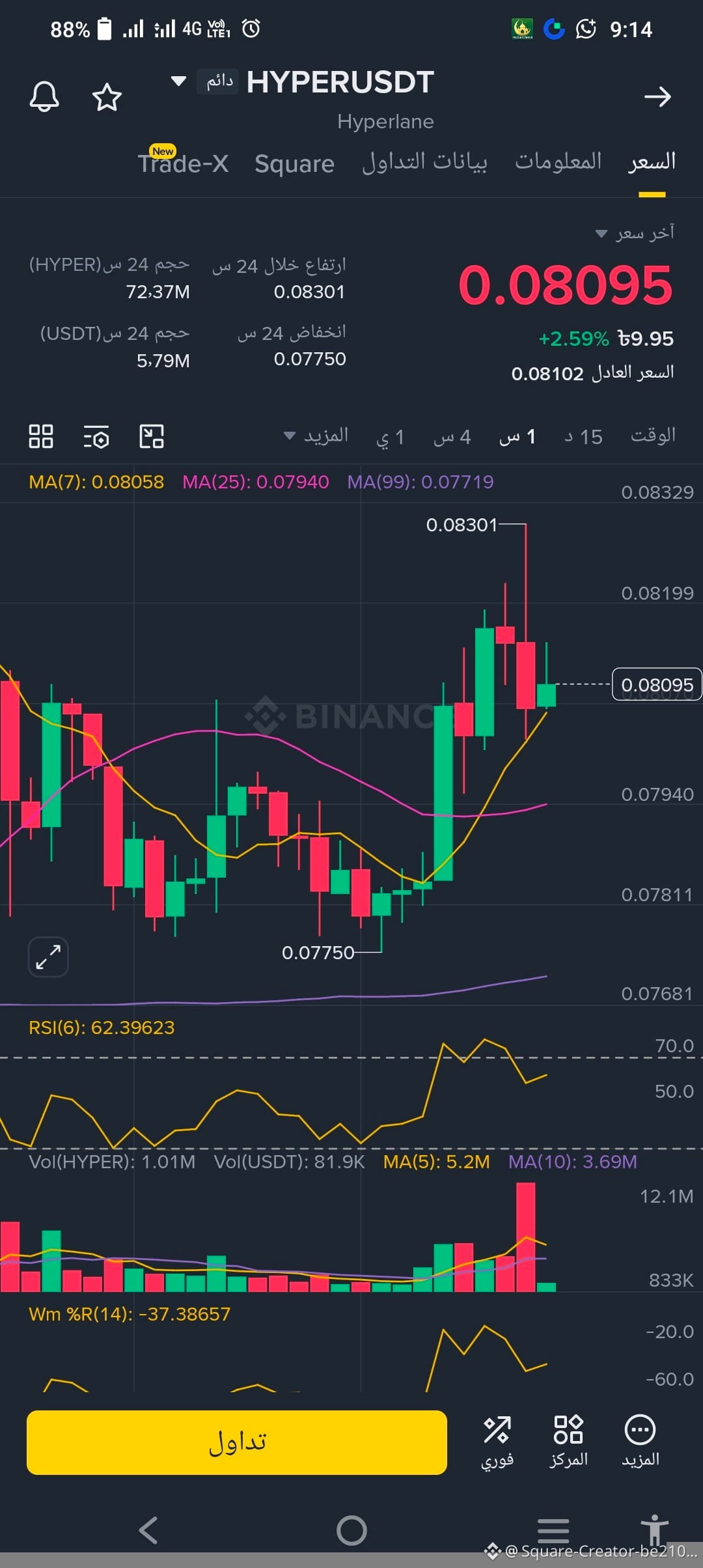Tap the large red 0.08095 last price

(566, 285)
